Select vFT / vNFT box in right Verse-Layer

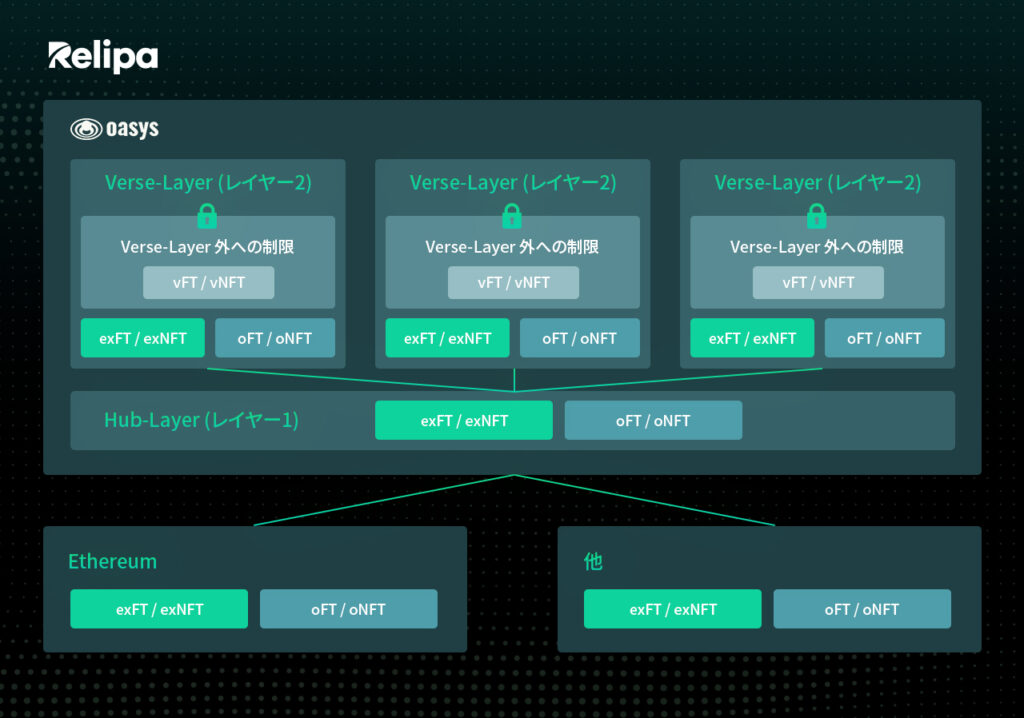(818, 282)
